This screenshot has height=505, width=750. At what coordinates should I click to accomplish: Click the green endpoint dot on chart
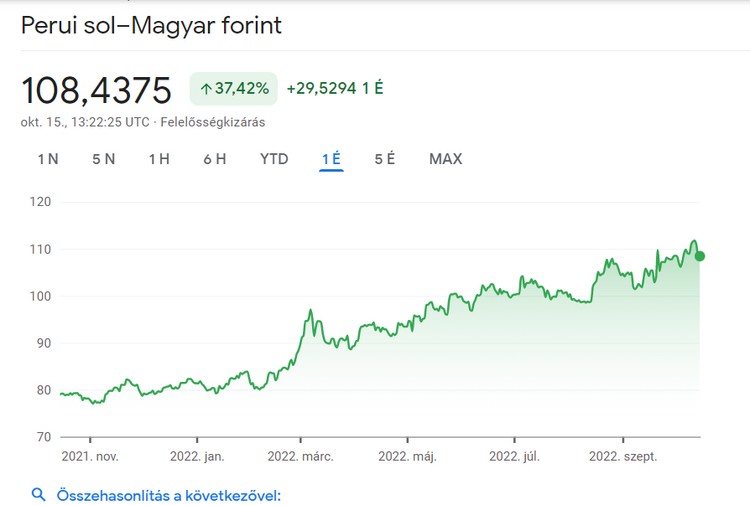(x=700, y=256)
